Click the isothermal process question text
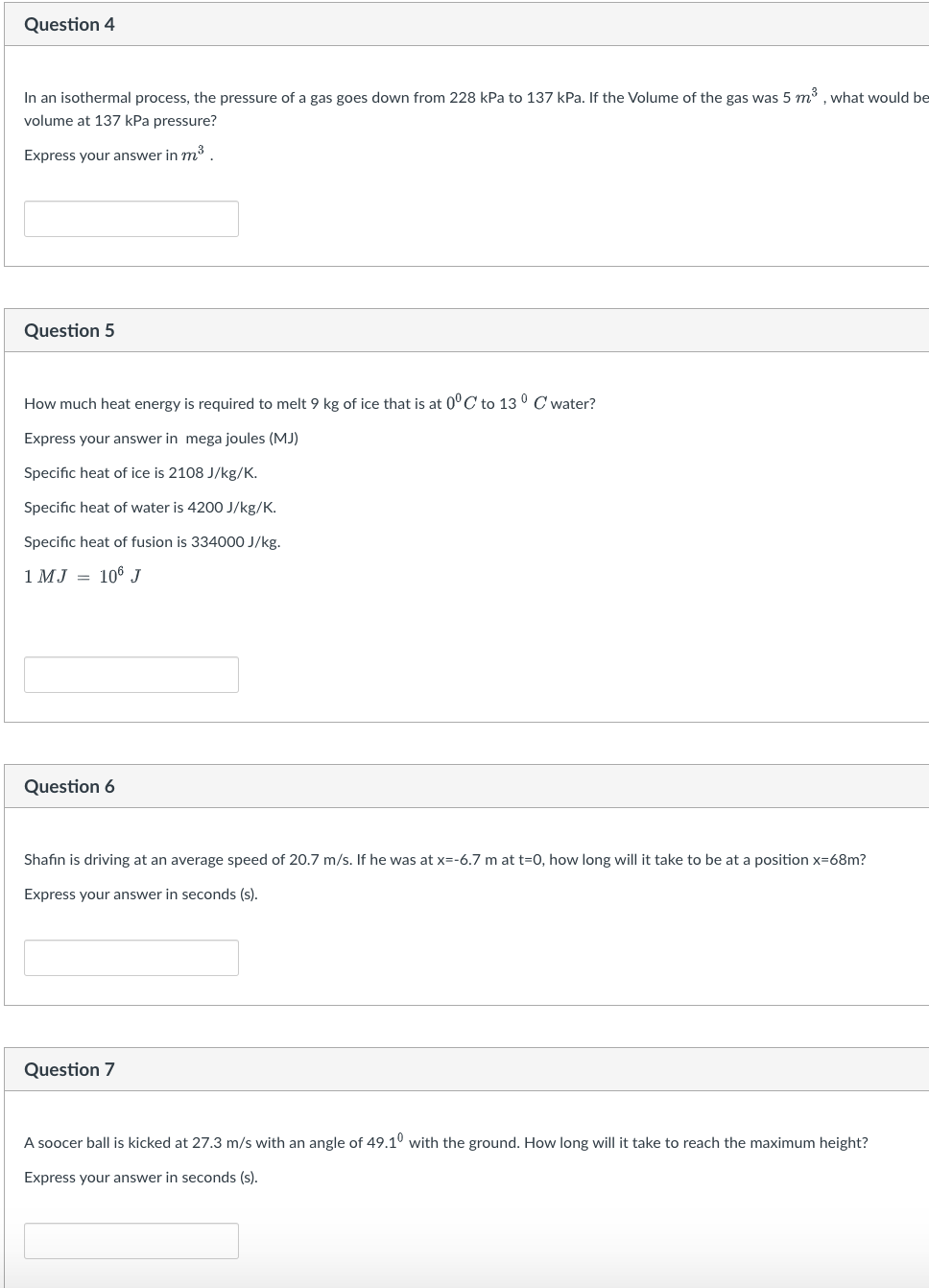Viewport: 929px width, 1288px height. point(476,108)
